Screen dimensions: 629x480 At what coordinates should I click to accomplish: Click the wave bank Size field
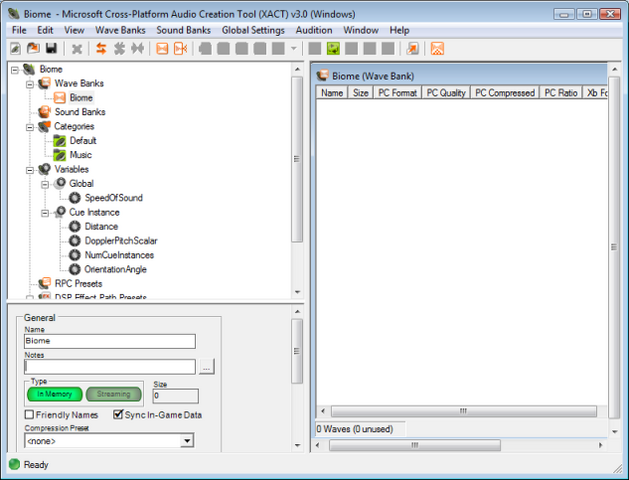175,396
